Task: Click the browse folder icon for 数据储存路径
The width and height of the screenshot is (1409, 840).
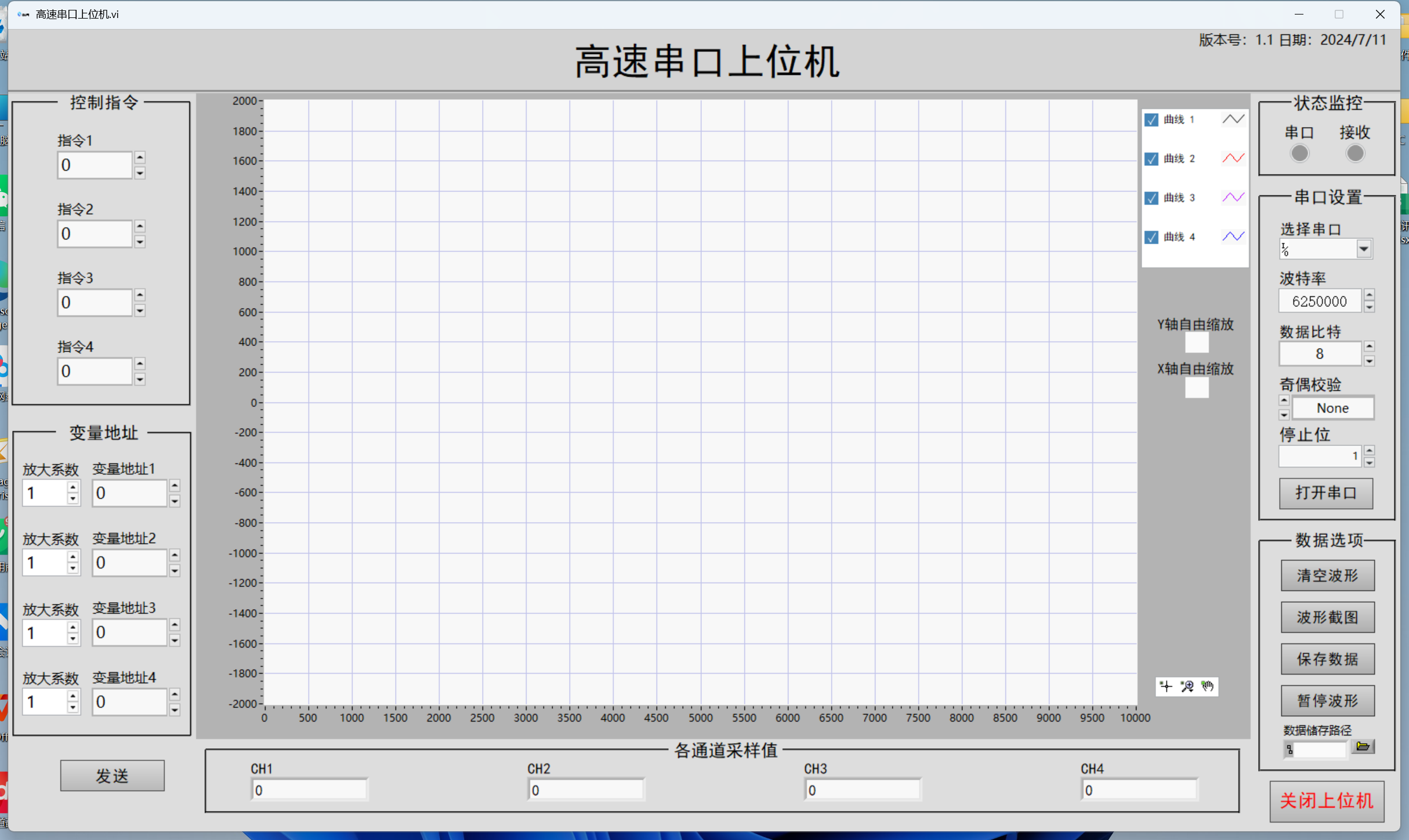Action: pos(1363,747)
